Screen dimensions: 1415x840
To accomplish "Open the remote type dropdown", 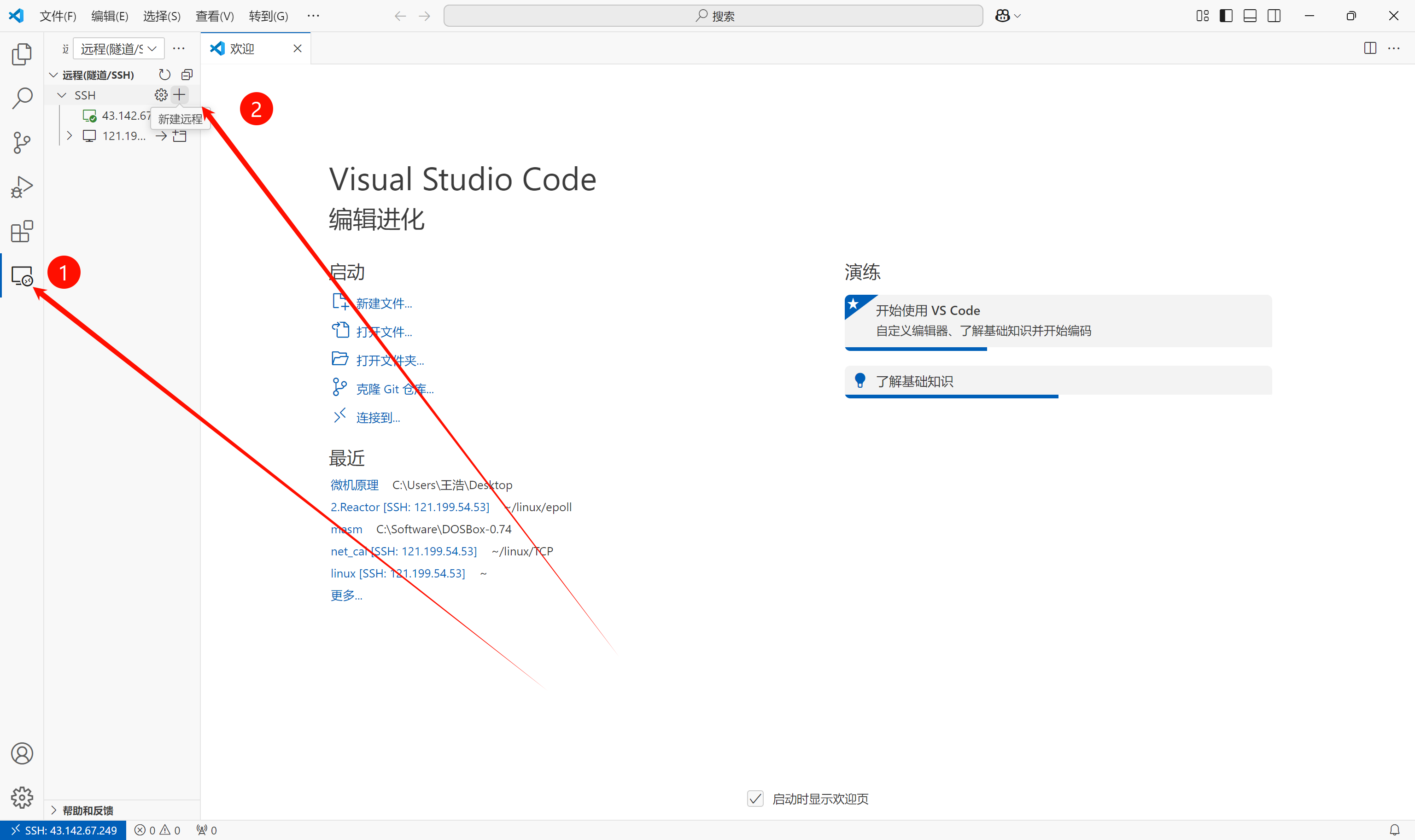I will tap(118, 49).
